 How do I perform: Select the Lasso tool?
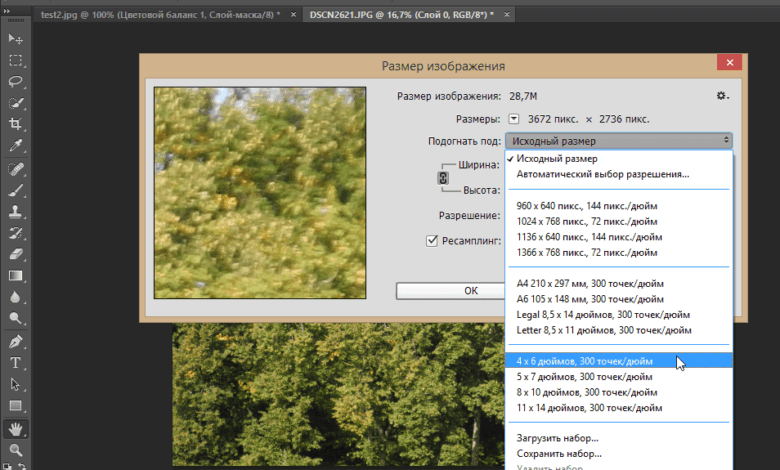(16, 81)
